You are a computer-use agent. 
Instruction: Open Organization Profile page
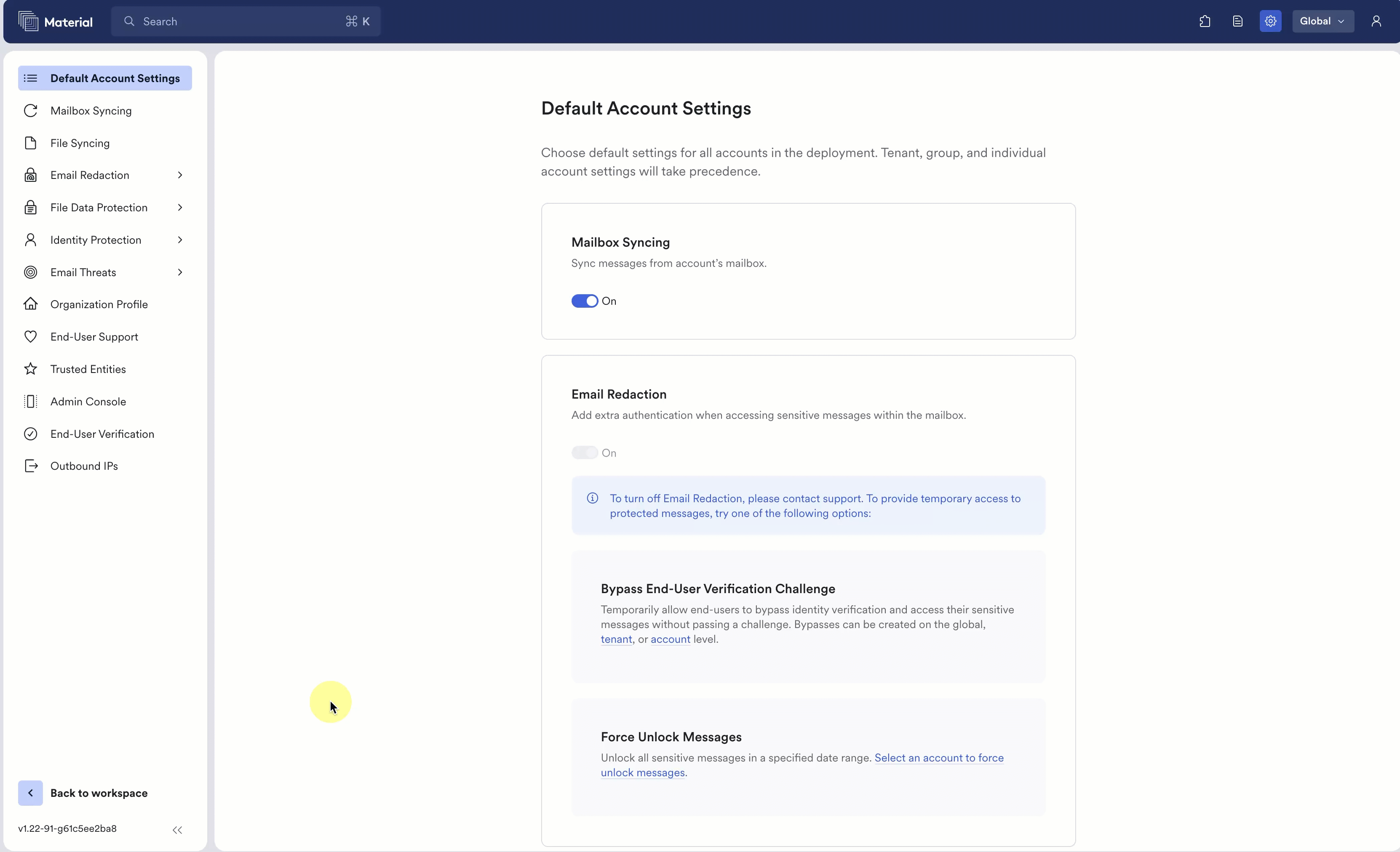click(105, 304)
